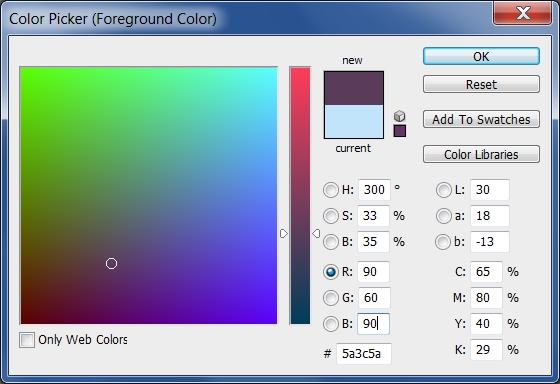Click the right arrow of the color slider

[x=316, y=234]
